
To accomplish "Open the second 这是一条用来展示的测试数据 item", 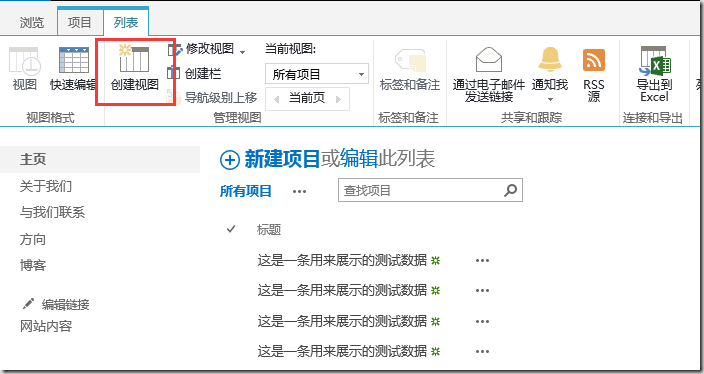I will [342, 290].
